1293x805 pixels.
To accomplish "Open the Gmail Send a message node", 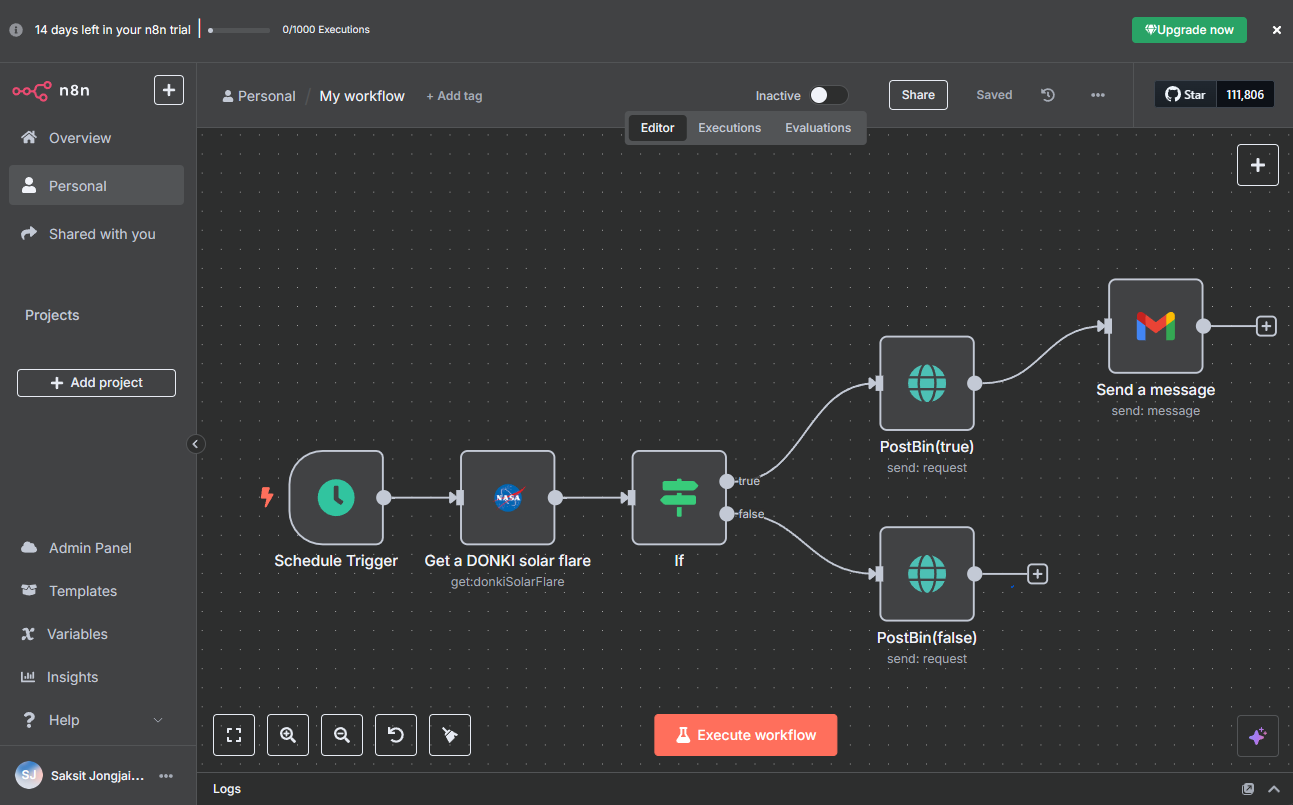I will 1155,326.
